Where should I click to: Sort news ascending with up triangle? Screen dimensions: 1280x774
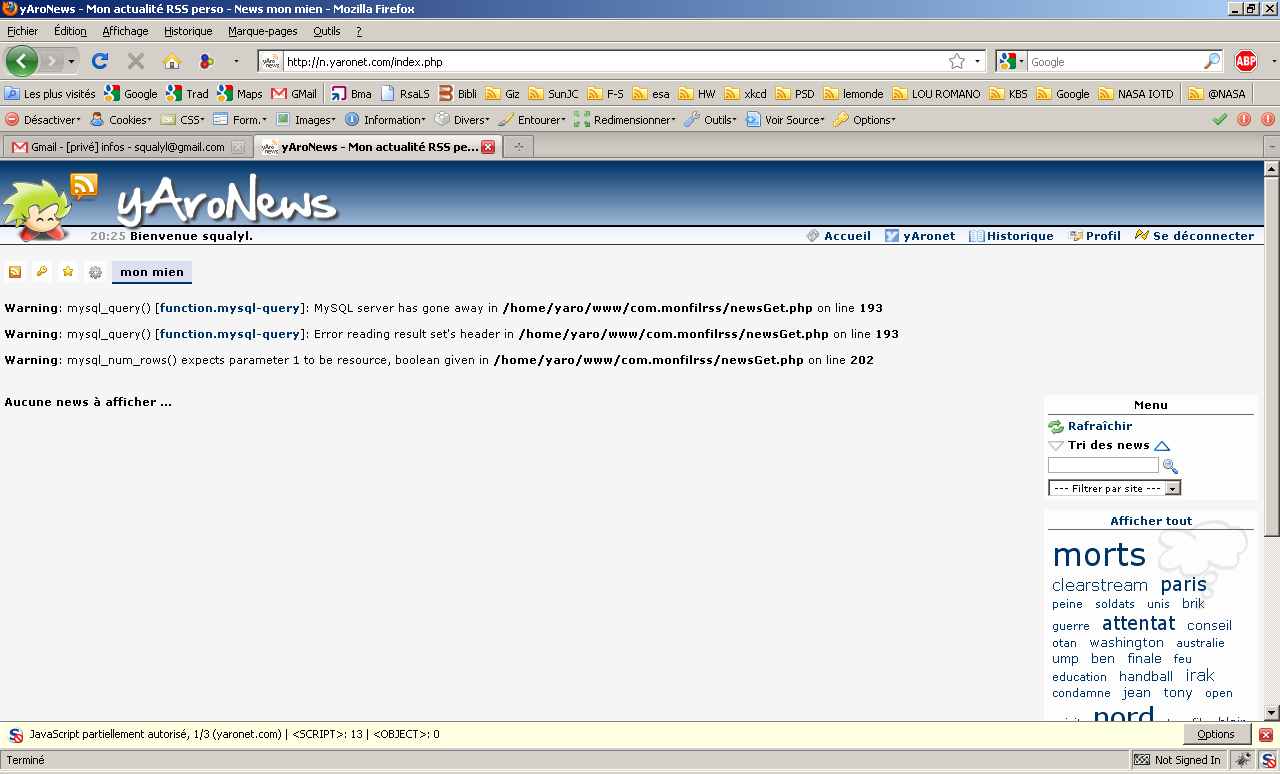[1162, 446]
